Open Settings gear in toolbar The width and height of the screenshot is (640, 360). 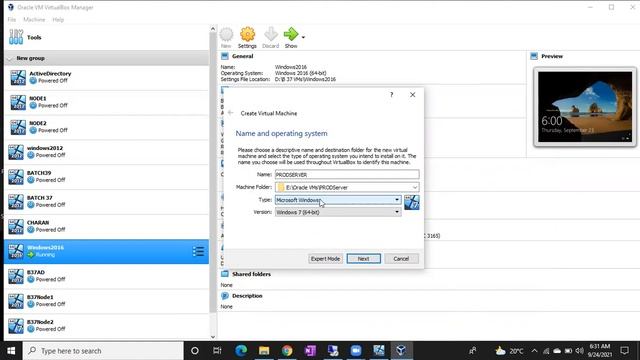coord(247,38)
